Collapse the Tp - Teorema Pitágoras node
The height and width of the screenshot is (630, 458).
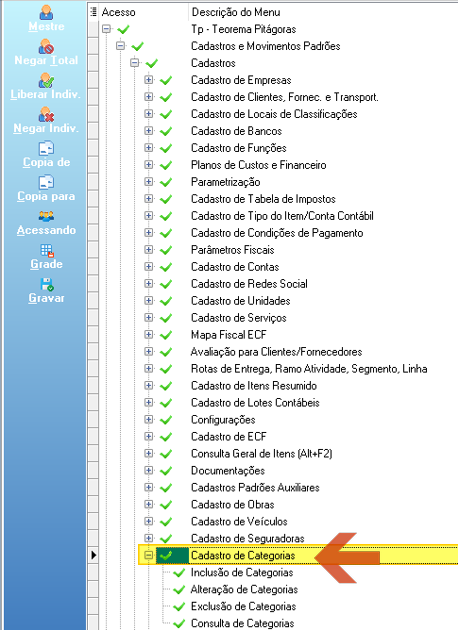[x=106, y=29]
